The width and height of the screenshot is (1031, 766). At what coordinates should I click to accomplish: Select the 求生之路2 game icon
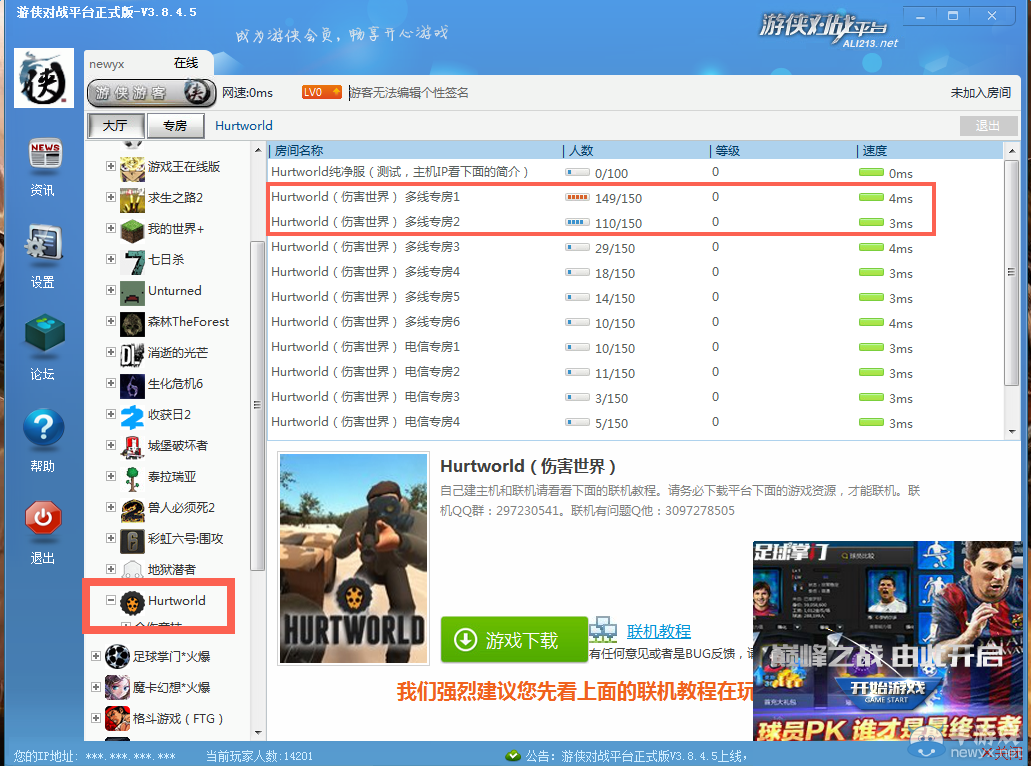point(132,199)
